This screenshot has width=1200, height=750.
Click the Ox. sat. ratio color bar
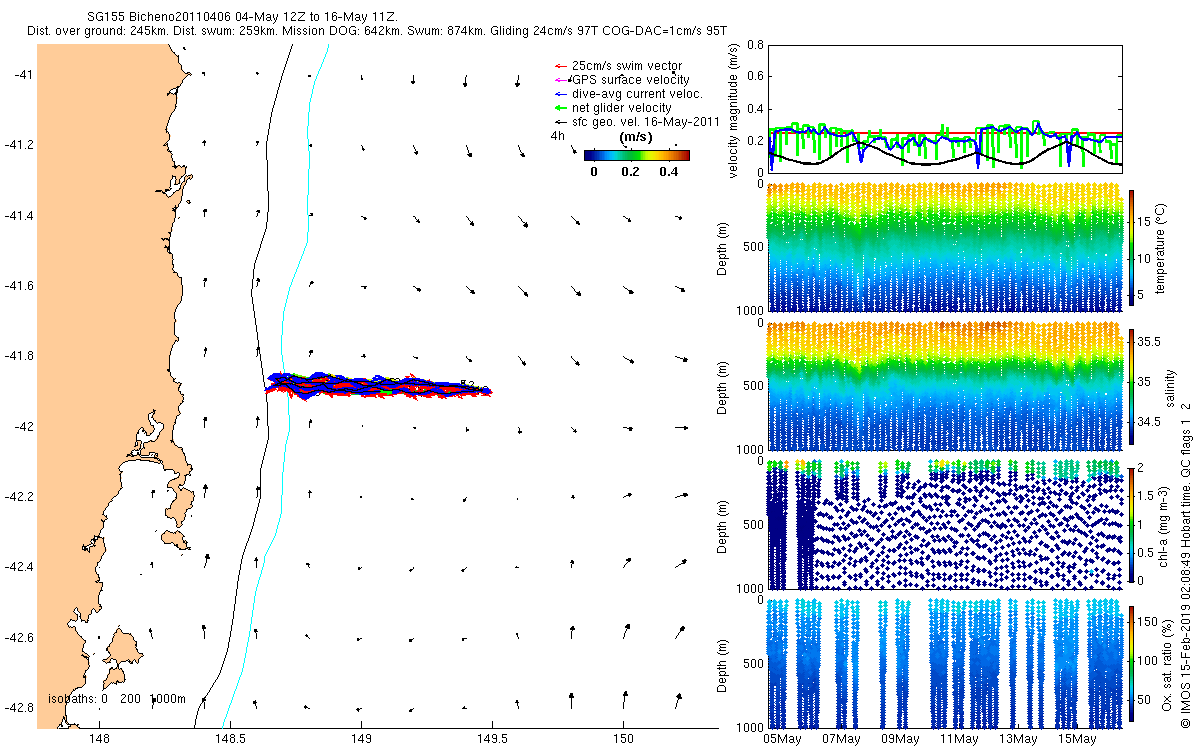point(1131,665)
